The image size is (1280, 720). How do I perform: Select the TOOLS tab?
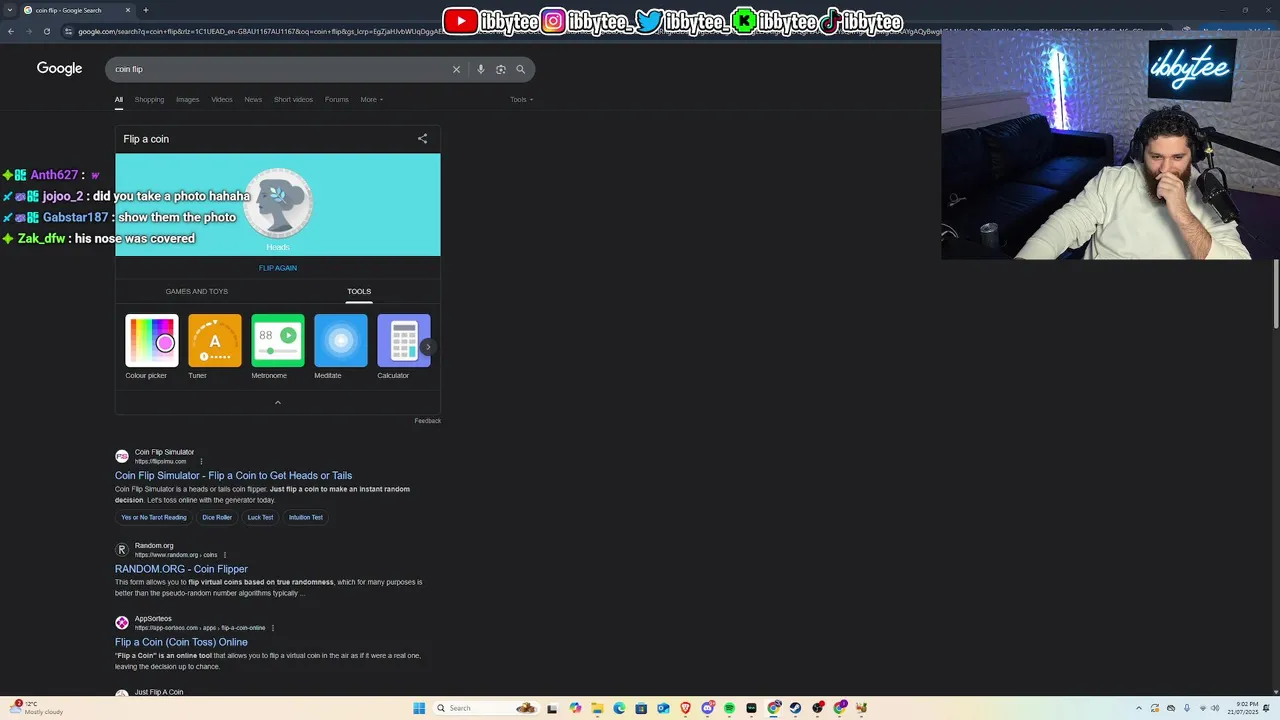pyautogui.click(x=359, y=291)
